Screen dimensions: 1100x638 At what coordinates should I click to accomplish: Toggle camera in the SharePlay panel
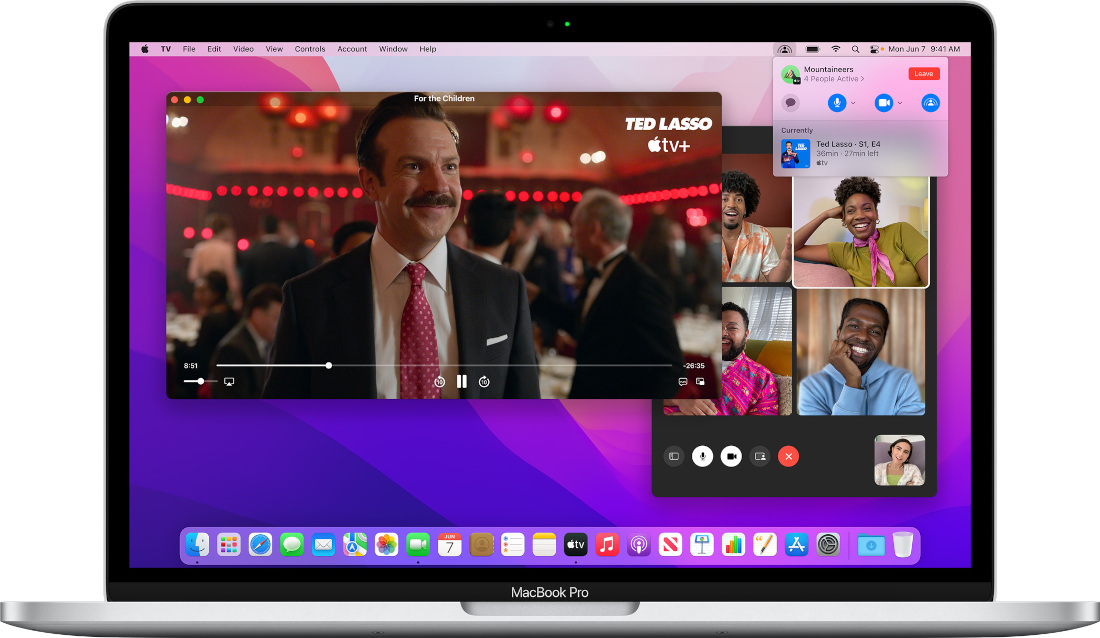point(884,103)
